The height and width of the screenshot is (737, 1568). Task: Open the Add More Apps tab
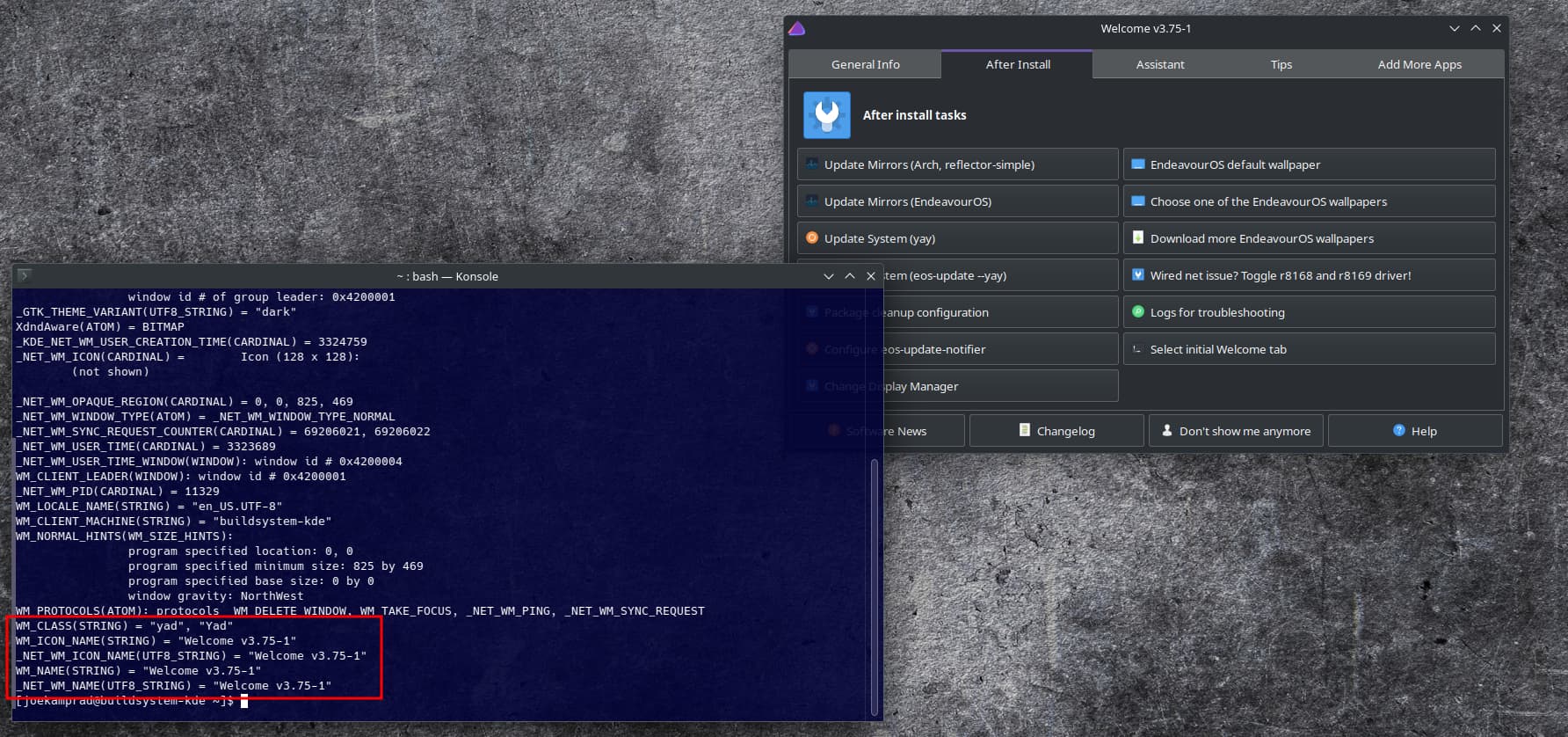1419,64
